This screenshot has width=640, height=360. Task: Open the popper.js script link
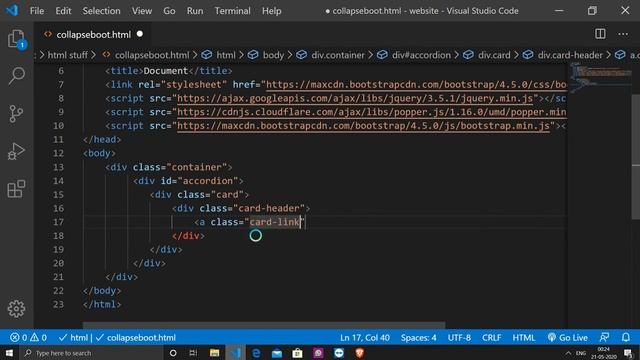tap(371, 112)
